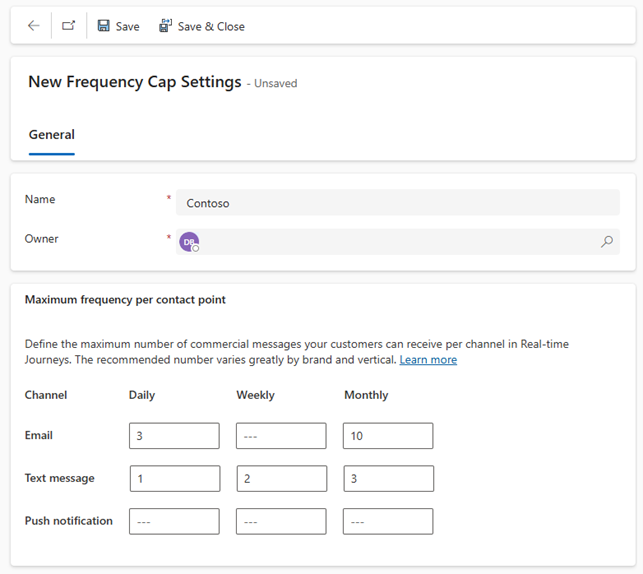The width and height of the screenshot is (643, 574).
Task: Switch to the General tab
Action: [x=52, y=135]
